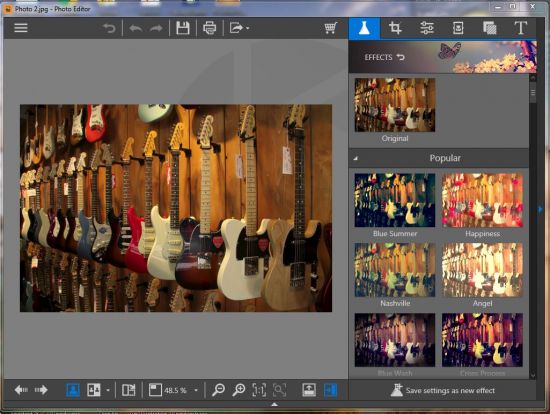Image resolution: width=550 pixels, height=414 pixels.
Task: Save the photo with floppy icon
Action: click(x=182, y=28)
